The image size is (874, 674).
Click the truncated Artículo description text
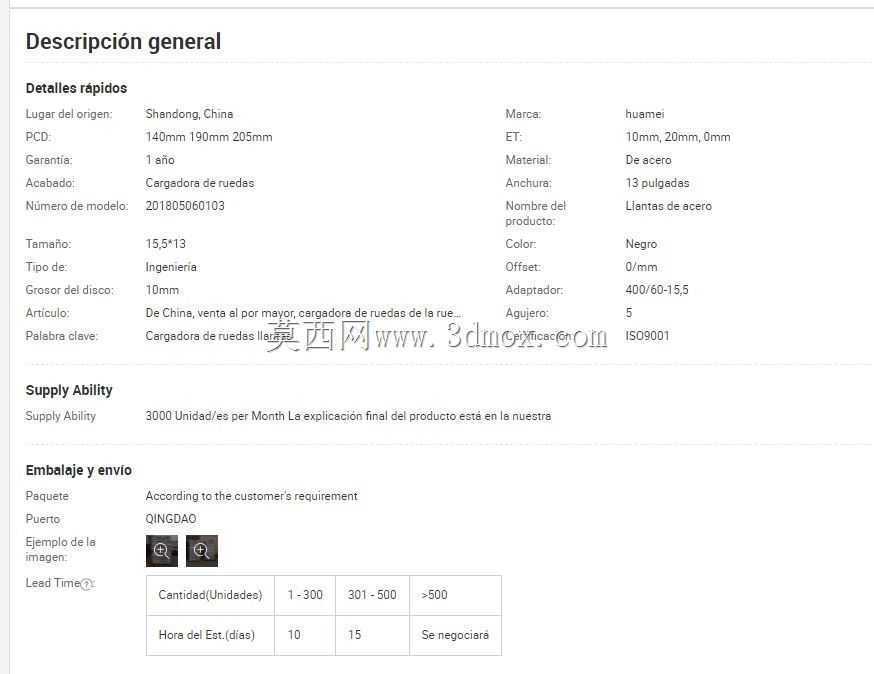point(303,313)
